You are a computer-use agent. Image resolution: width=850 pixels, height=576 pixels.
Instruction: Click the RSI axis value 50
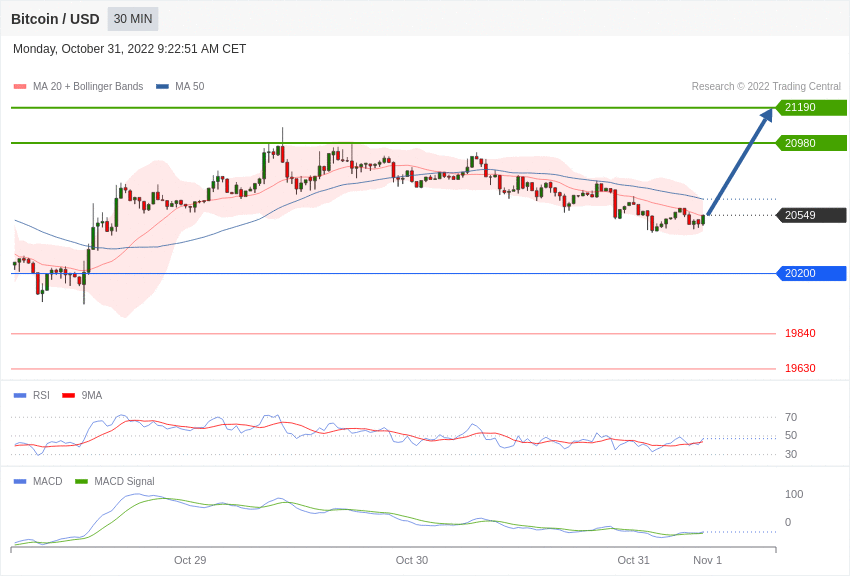(x=791, y=435)
